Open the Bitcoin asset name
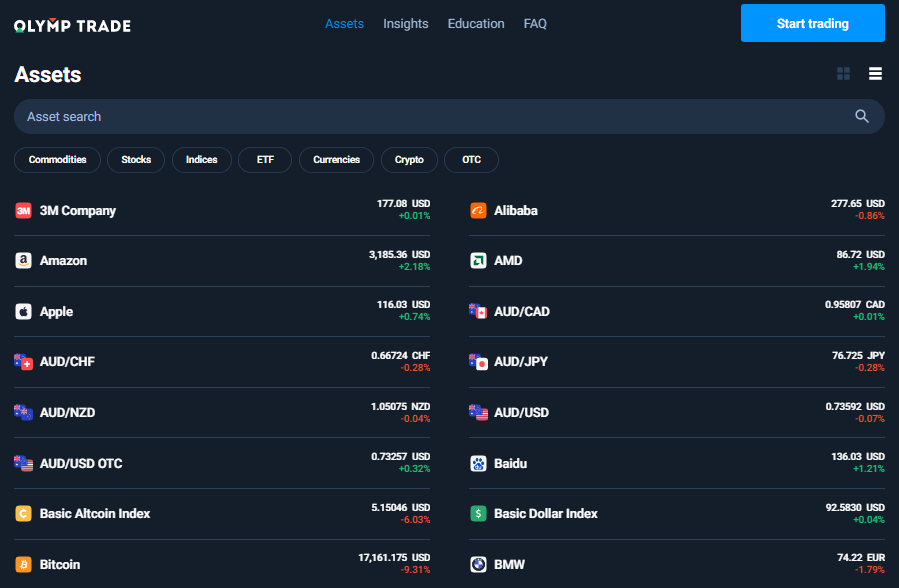This screenshot has width=899, height=588. pyautogui.click(x=60, y=565)
